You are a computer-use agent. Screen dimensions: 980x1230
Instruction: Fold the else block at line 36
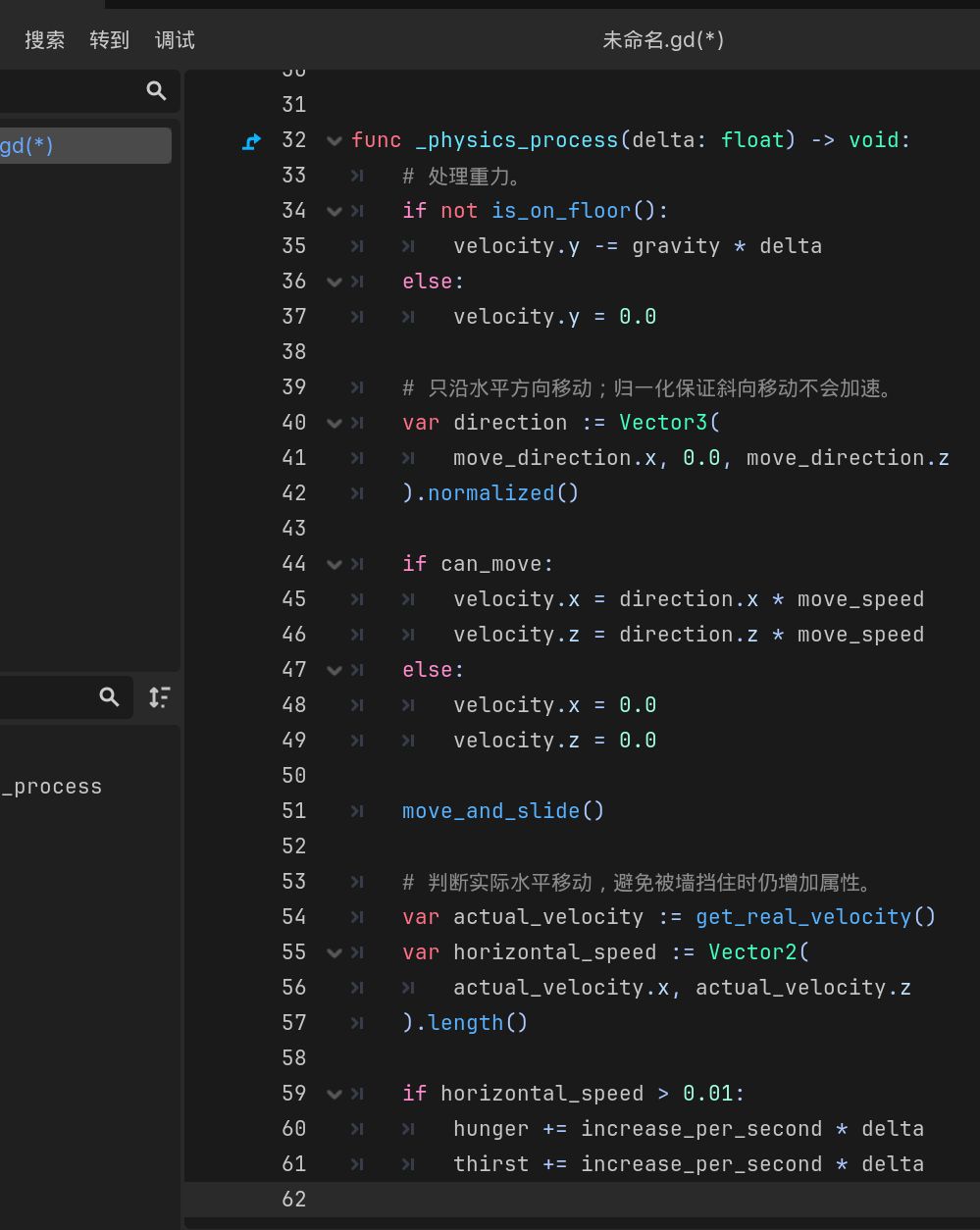[x=334, y=282]
